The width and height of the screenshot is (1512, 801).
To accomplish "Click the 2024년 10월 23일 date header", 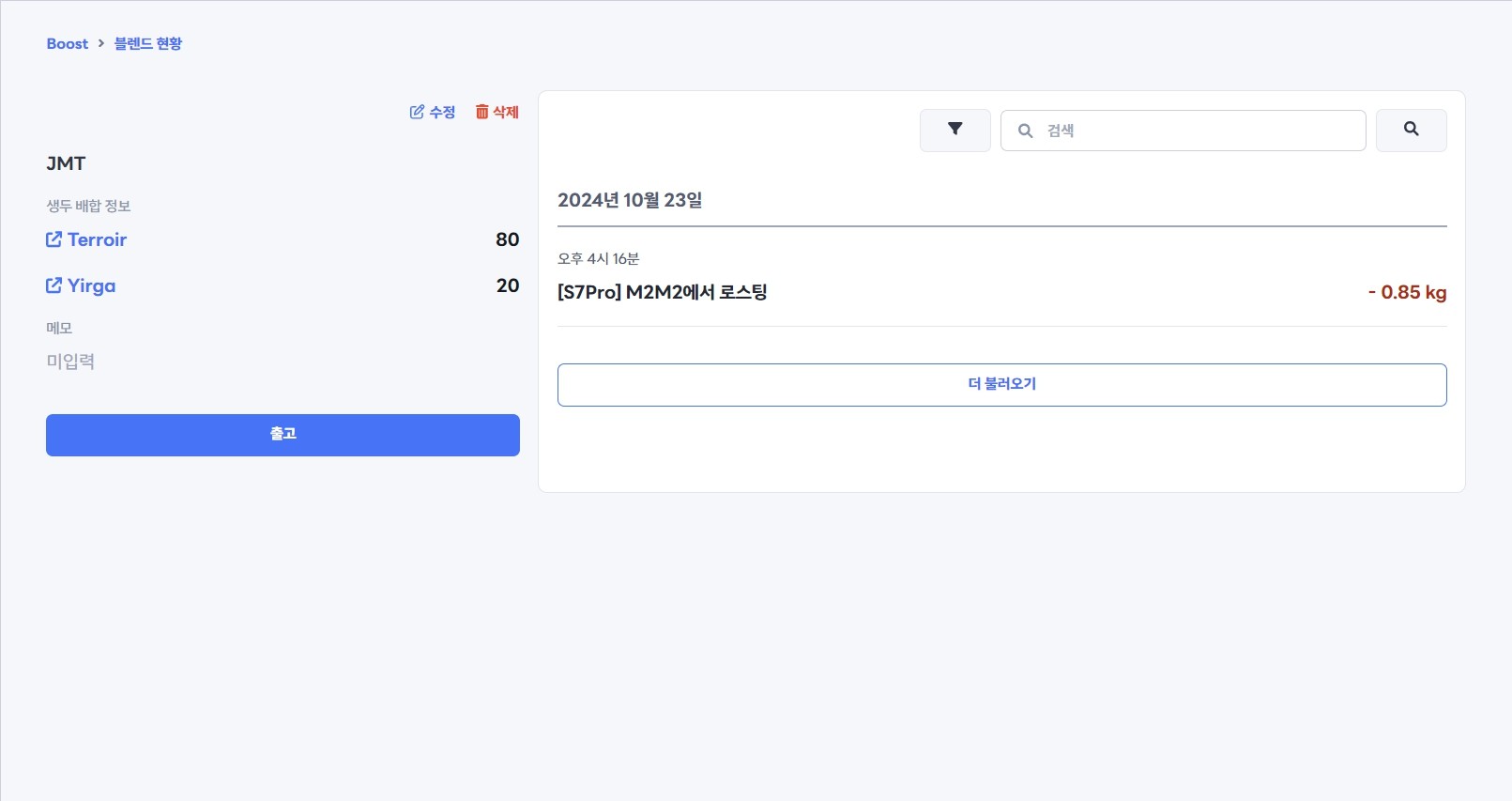I will 630,200.
